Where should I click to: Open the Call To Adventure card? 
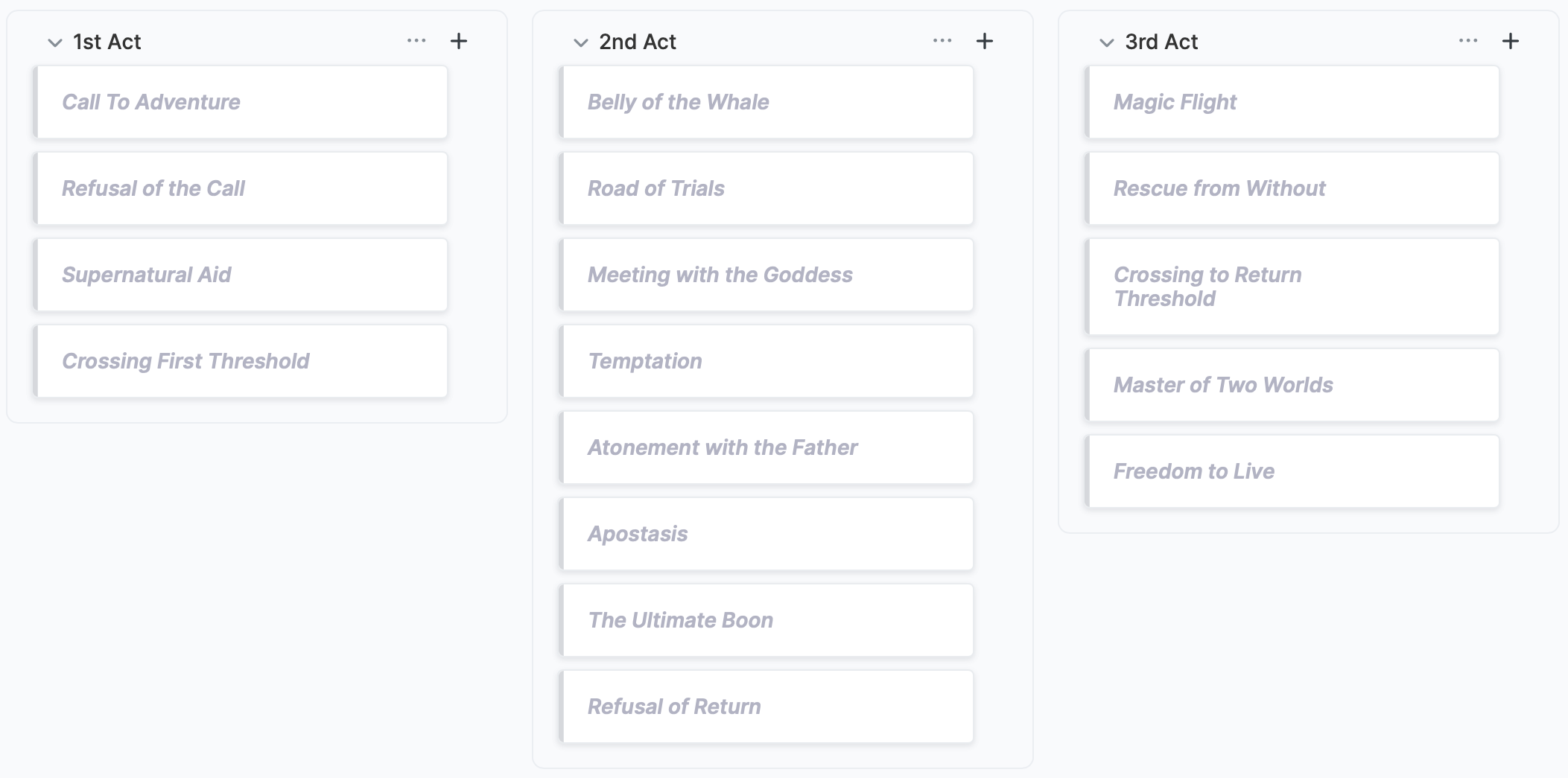(x=241, y=102)
